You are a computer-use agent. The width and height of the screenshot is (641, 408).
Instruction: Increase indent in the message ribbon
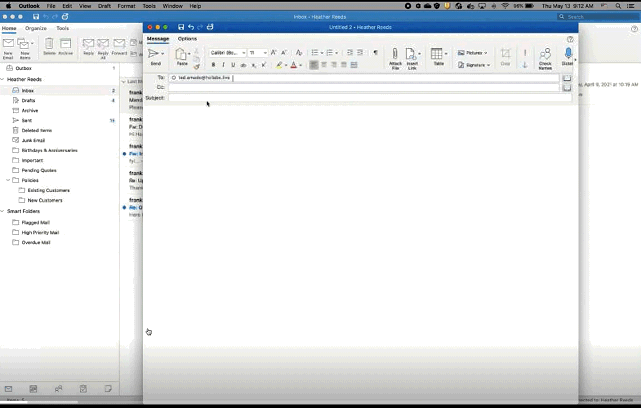(x=360, y=53)
